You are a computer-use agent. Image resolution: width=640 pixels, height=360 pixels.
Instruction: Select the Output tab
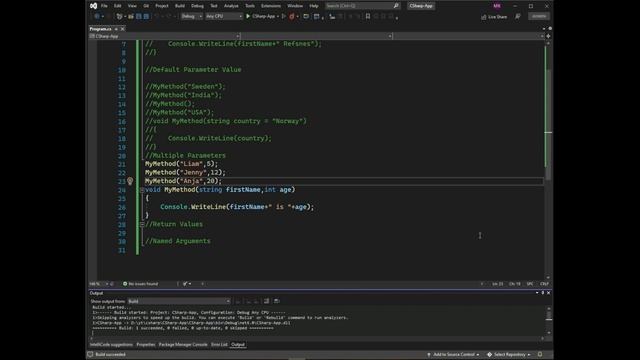[x=238, y=344]
